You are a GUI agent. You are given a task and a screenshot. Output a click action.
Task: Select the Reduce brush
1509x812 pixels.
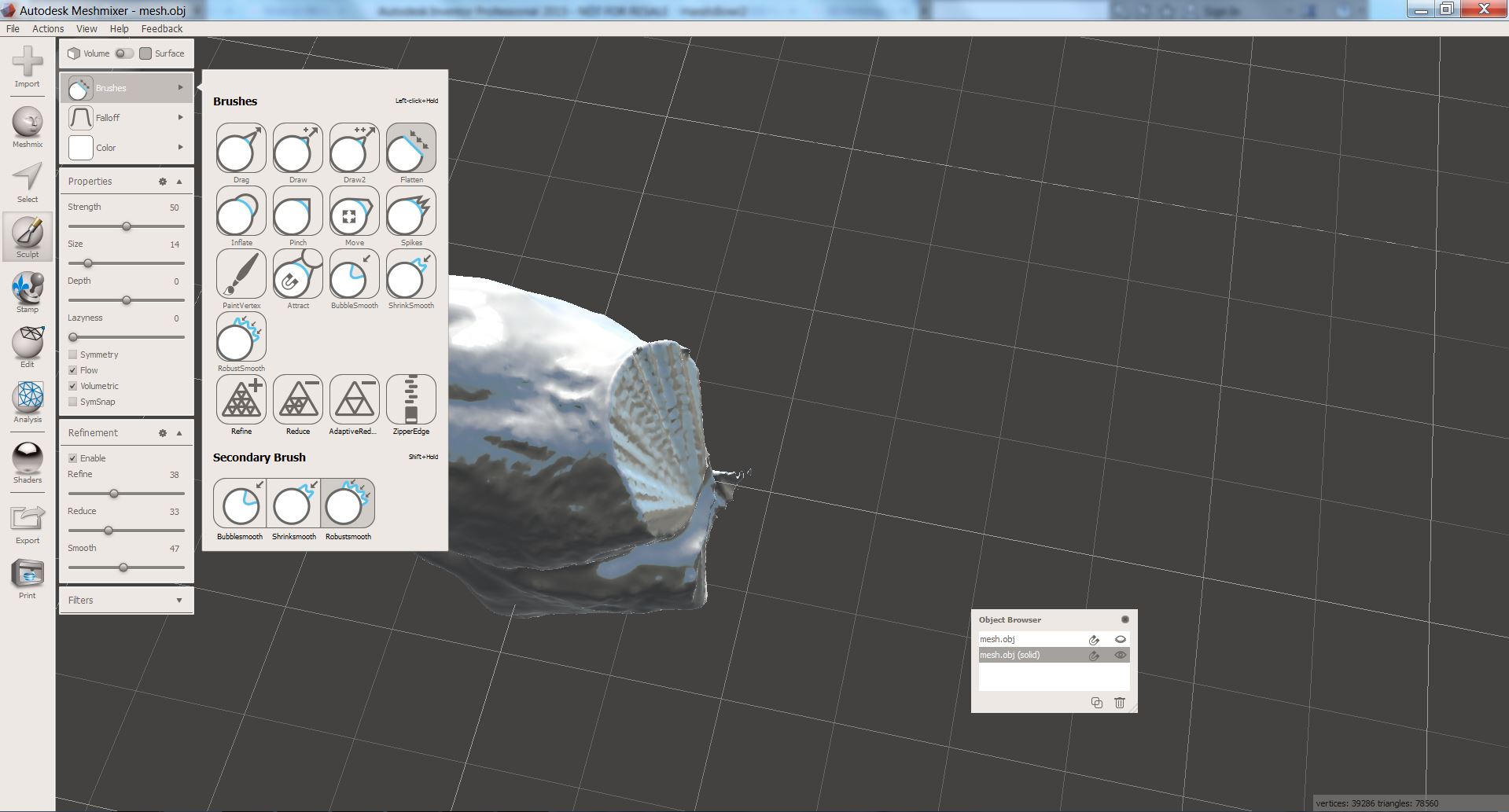[x=297, y=399]
